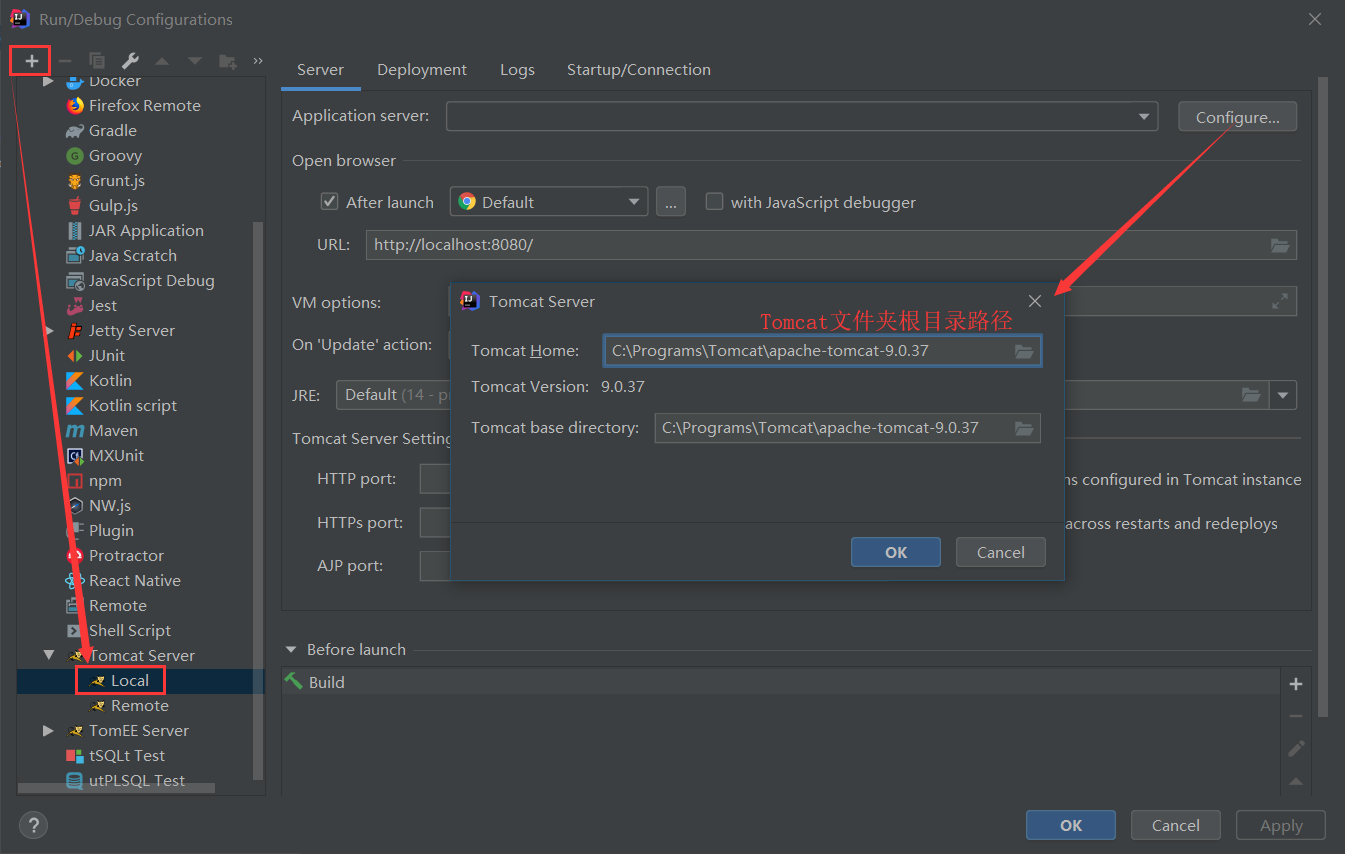The image size is (1345, 854).
Task: Choose React Native entry
Action: [x=134, y=580]
